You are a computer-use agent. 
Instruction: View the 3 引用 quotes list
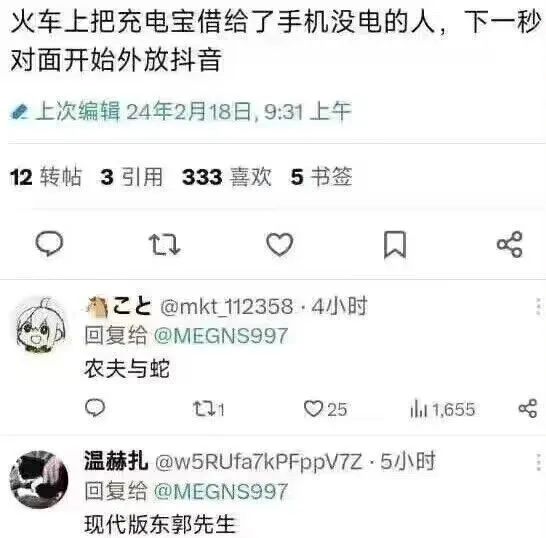(x=132, y=177)
